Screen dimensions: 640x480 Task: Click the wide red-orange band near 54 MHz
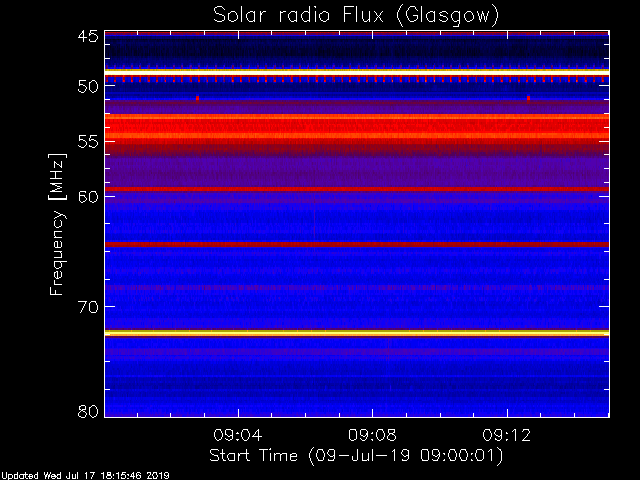point(357,127)
